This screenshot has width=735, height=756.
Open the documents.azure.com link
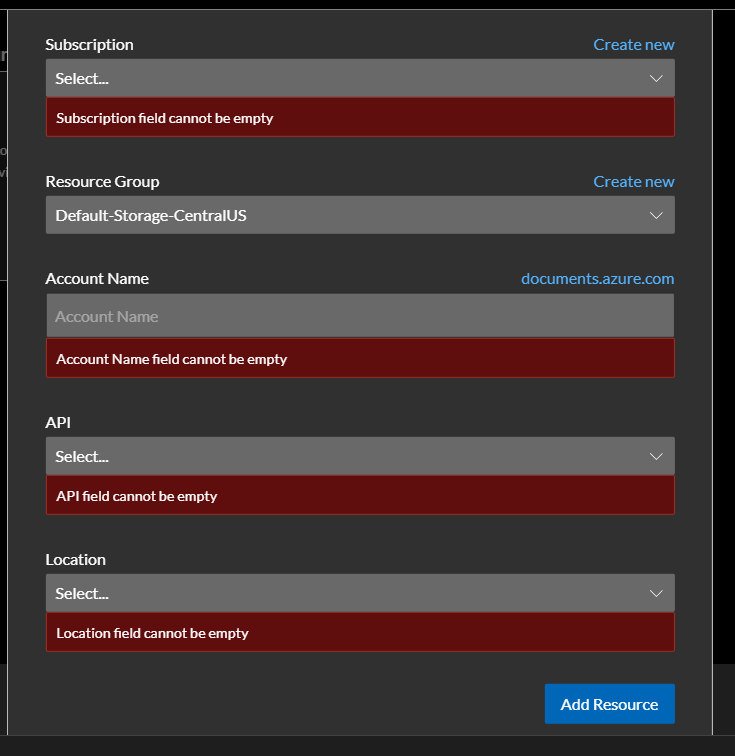tap(598, 279)
